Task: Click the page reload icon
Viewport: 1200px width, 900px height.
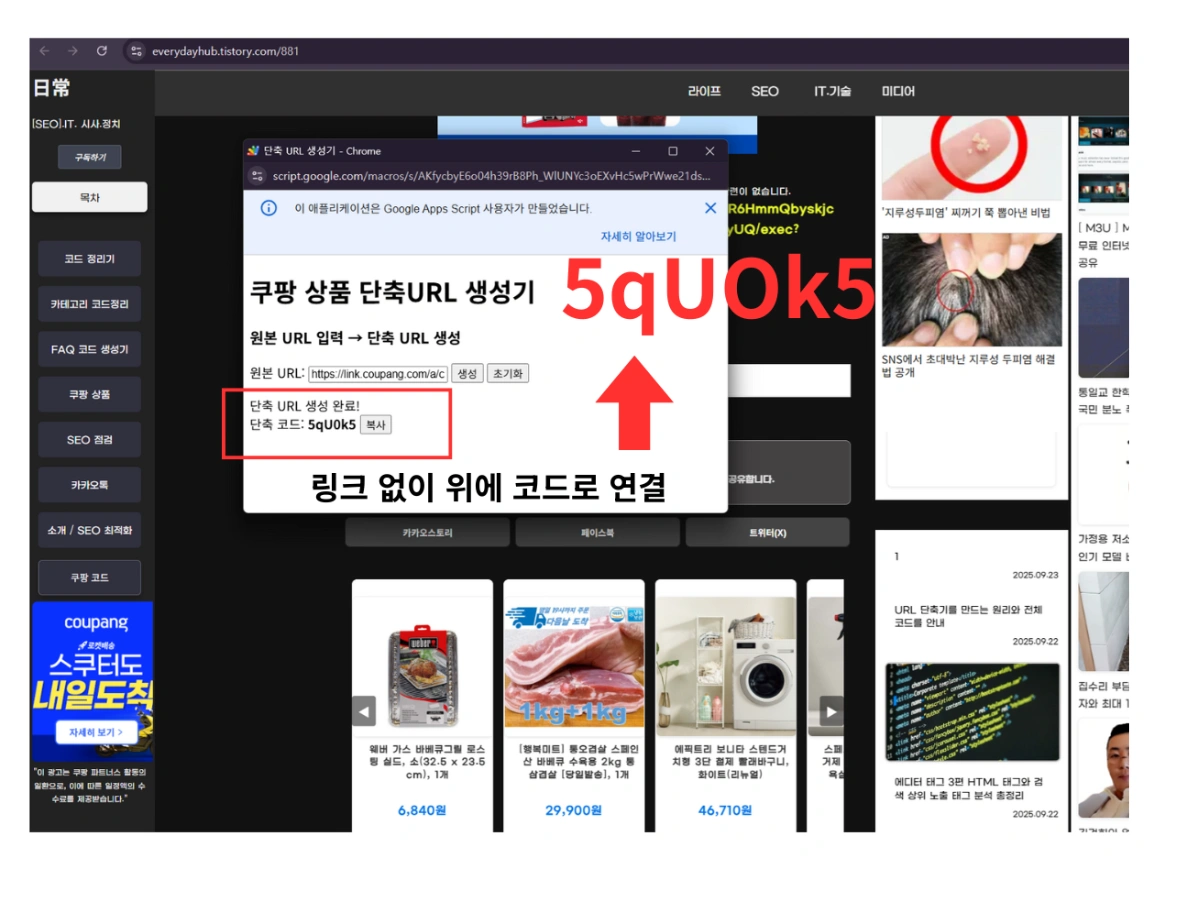Action: point(103,51)
